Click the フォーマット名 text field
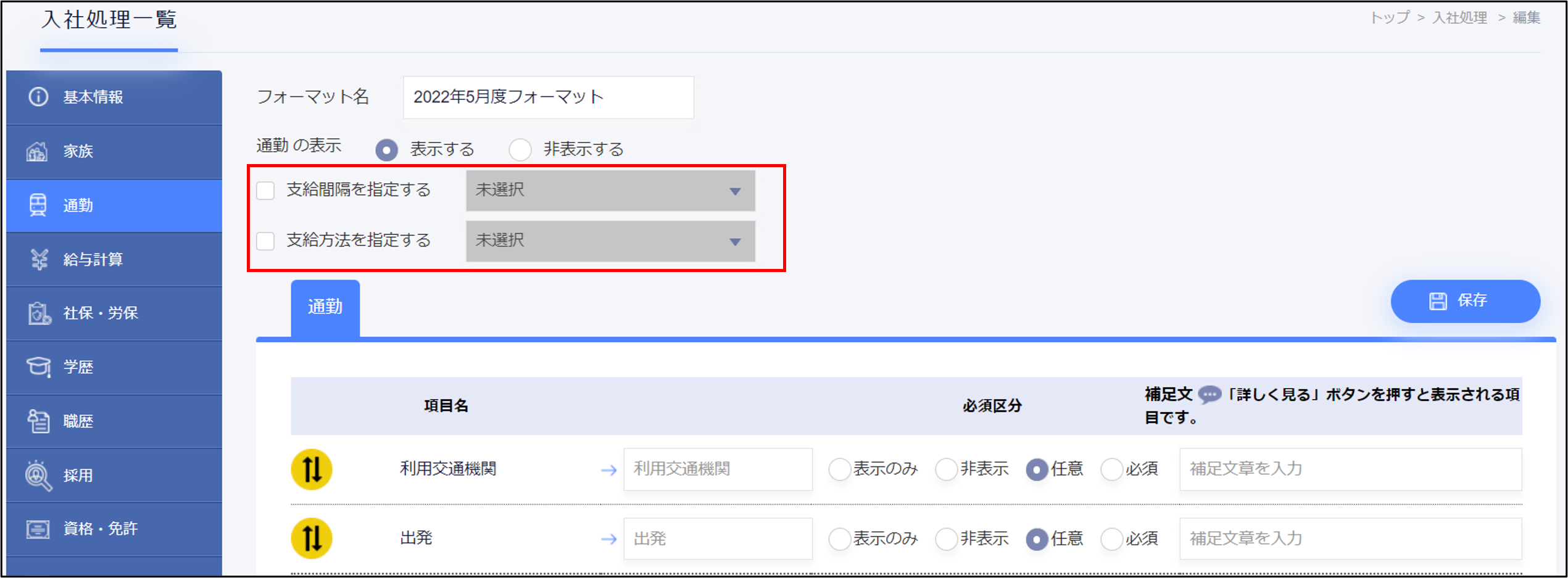Image resolution: width=1568 pixels, height=578 pixels. click(x=548, y=97)
